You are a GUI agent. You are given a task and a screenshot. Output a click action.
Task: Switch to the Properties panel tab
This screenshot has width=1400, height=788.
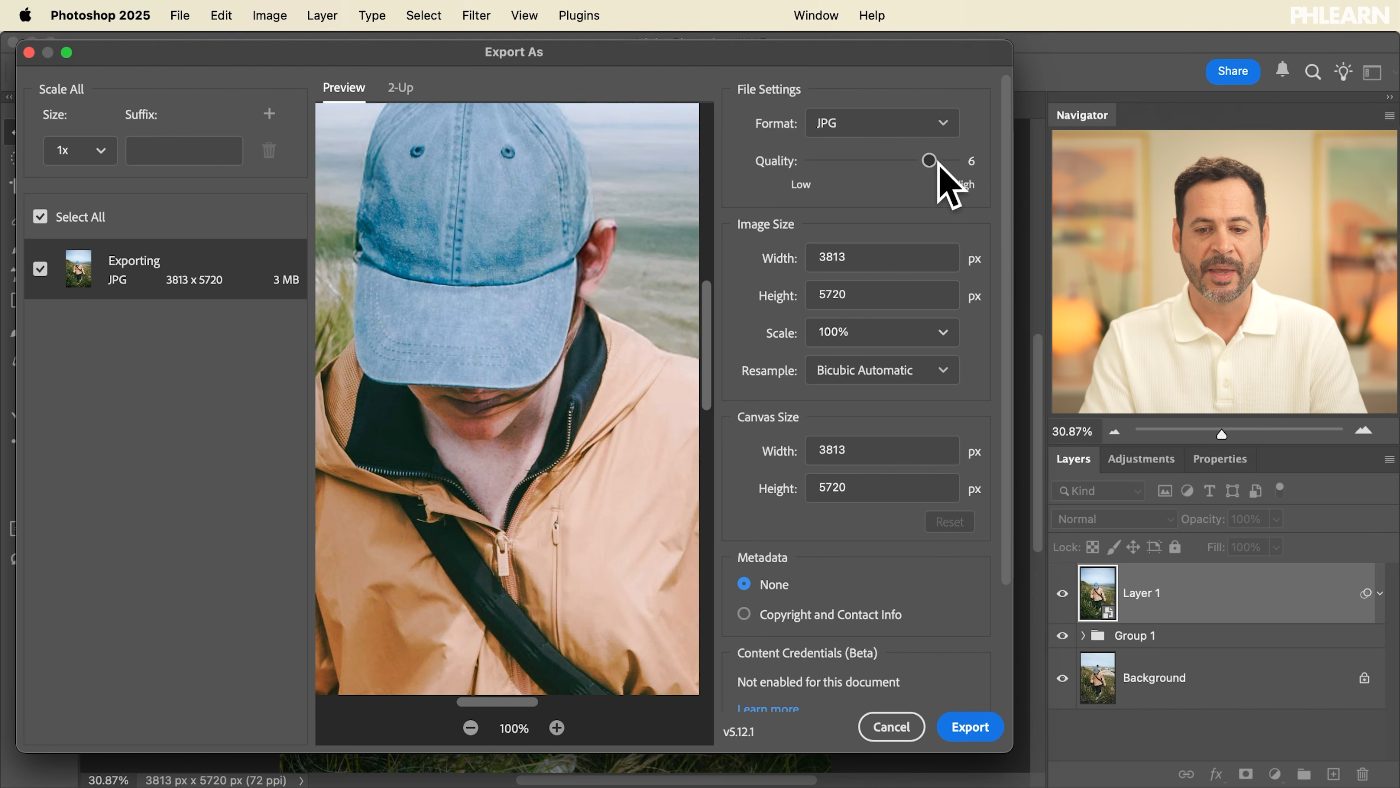[1220, 459]
